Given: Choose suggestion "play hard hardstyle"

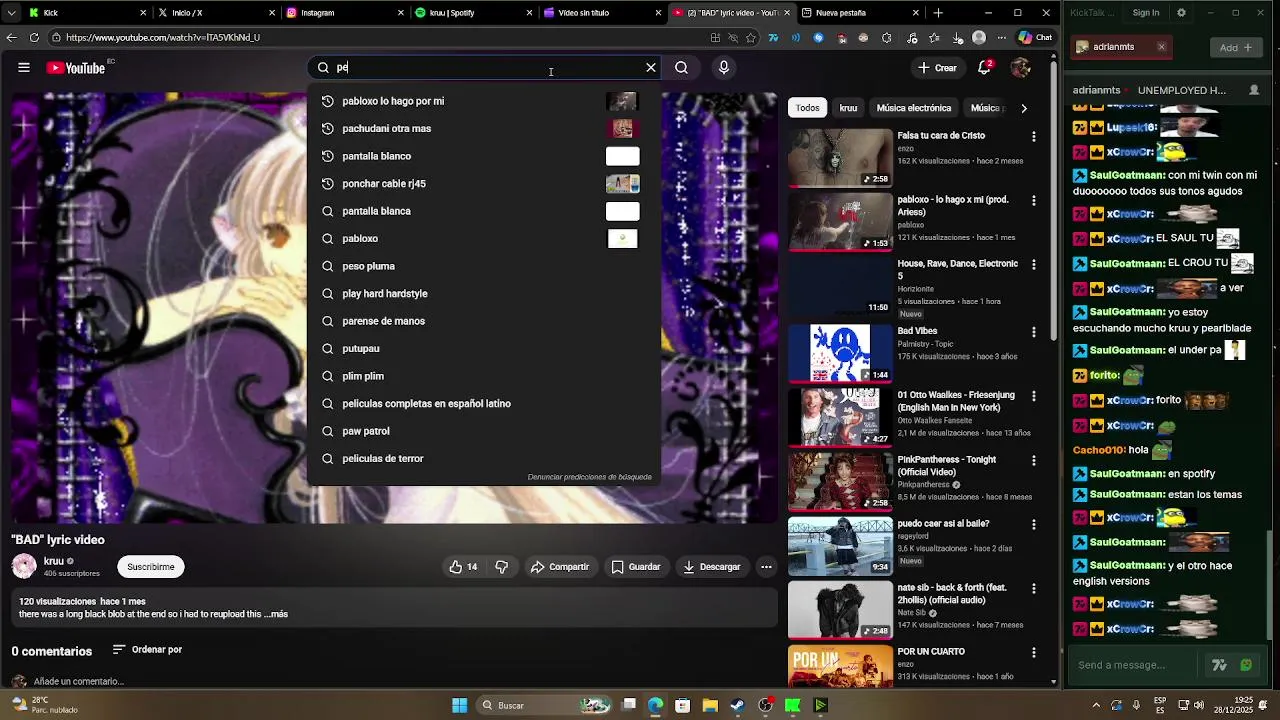Looking at the screenshot, I should click(x=483, y=294).
